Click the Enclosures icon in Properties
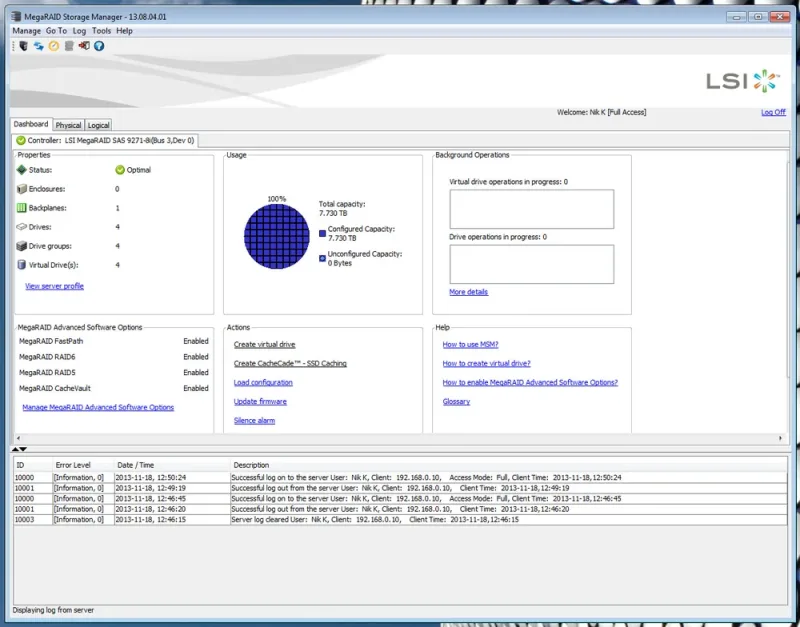 (x=21, y=189)
